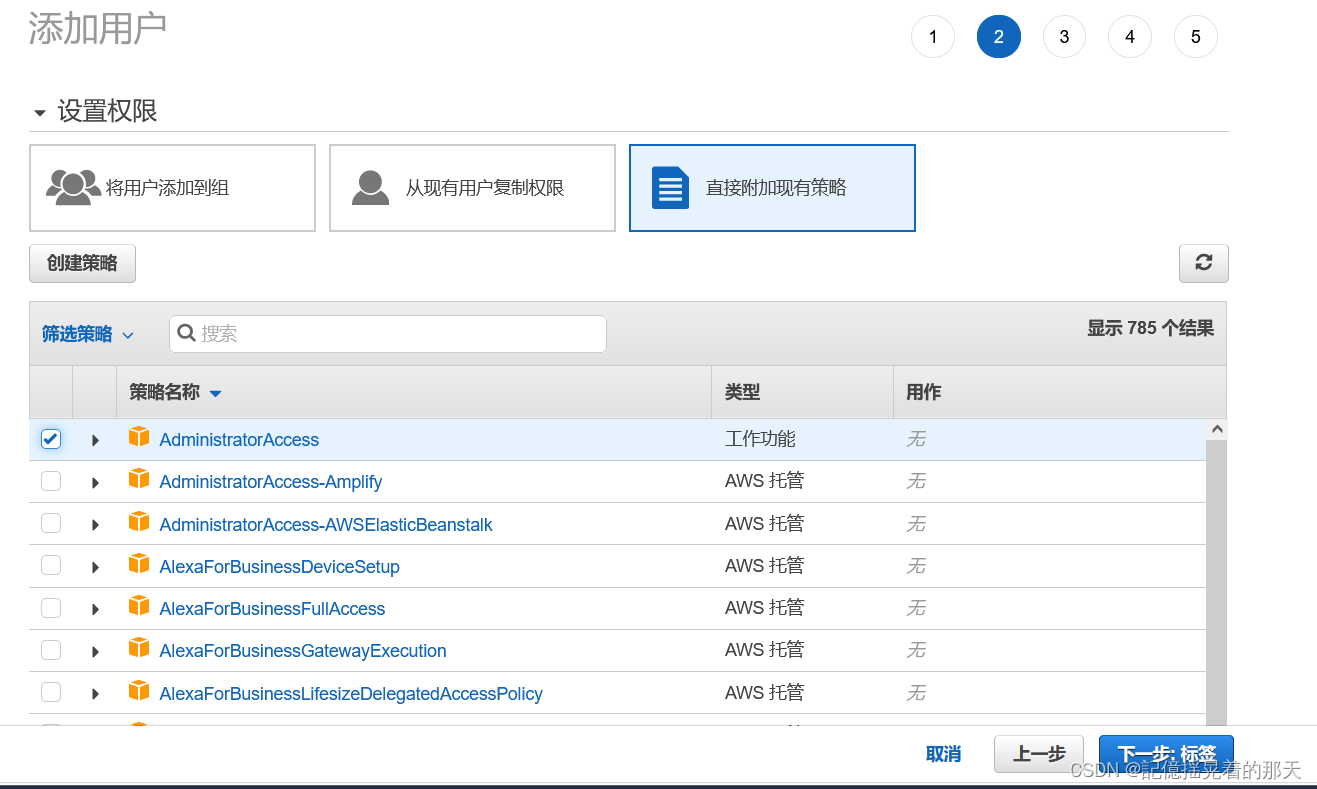The image size is (1317, 789).
Task: Open the AdministratorAccess-AWSElasticBeanstalk policy link
Action: pos(326,525)
